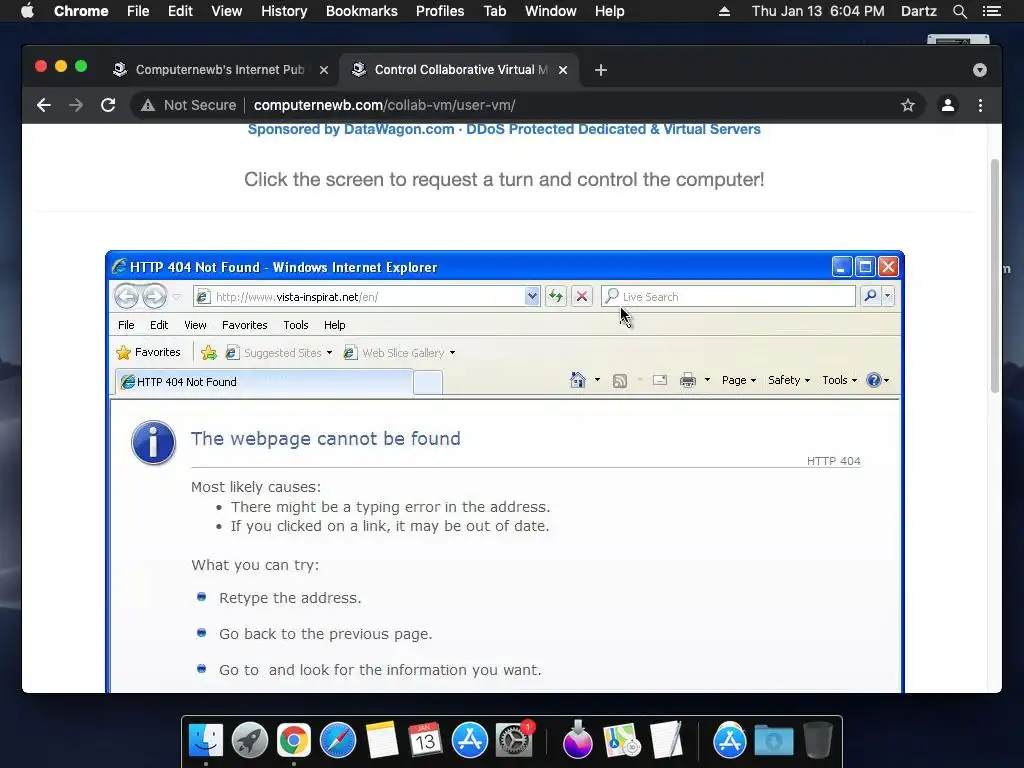Click the Chrome page vertical scrollbar
Screen dimensions: 1024x768
point(995,274)
